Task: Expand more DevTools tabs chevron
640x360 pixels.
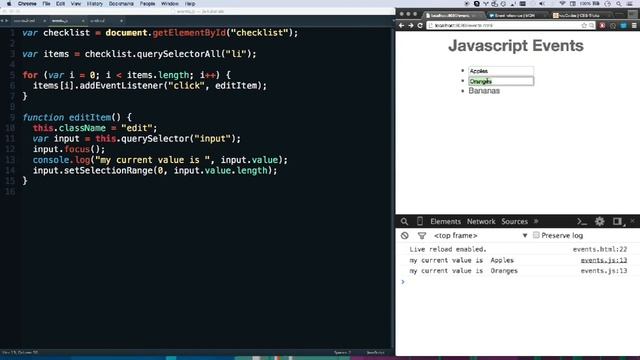Action: click(x=536, y=221)
